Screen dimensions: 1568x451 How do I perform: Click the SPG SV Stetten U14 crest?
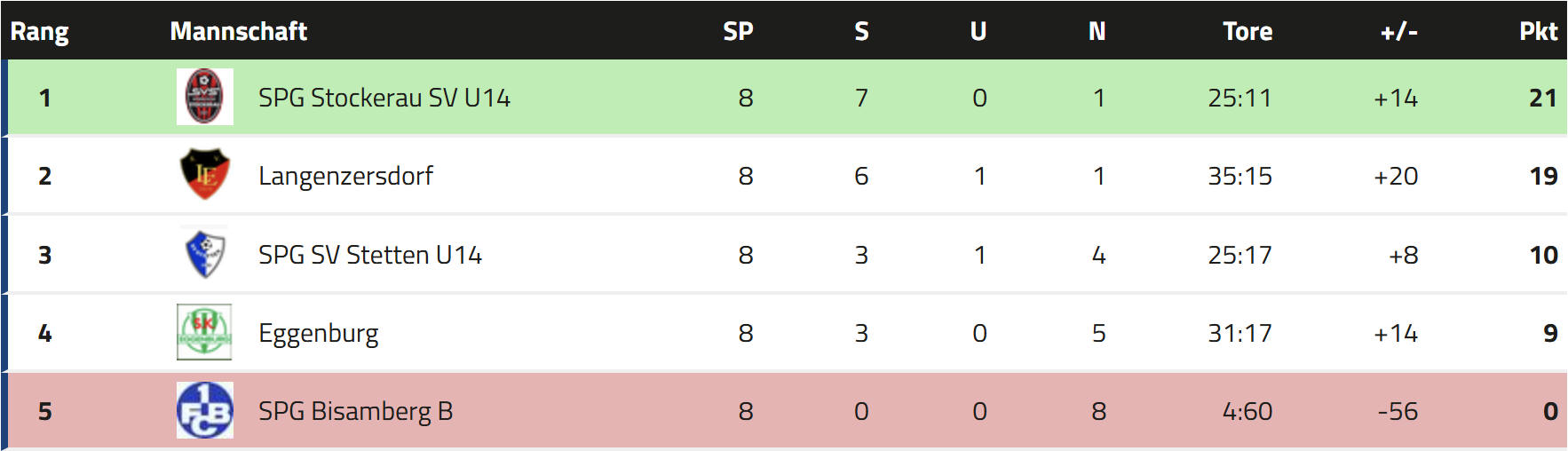tap(204, 254)
